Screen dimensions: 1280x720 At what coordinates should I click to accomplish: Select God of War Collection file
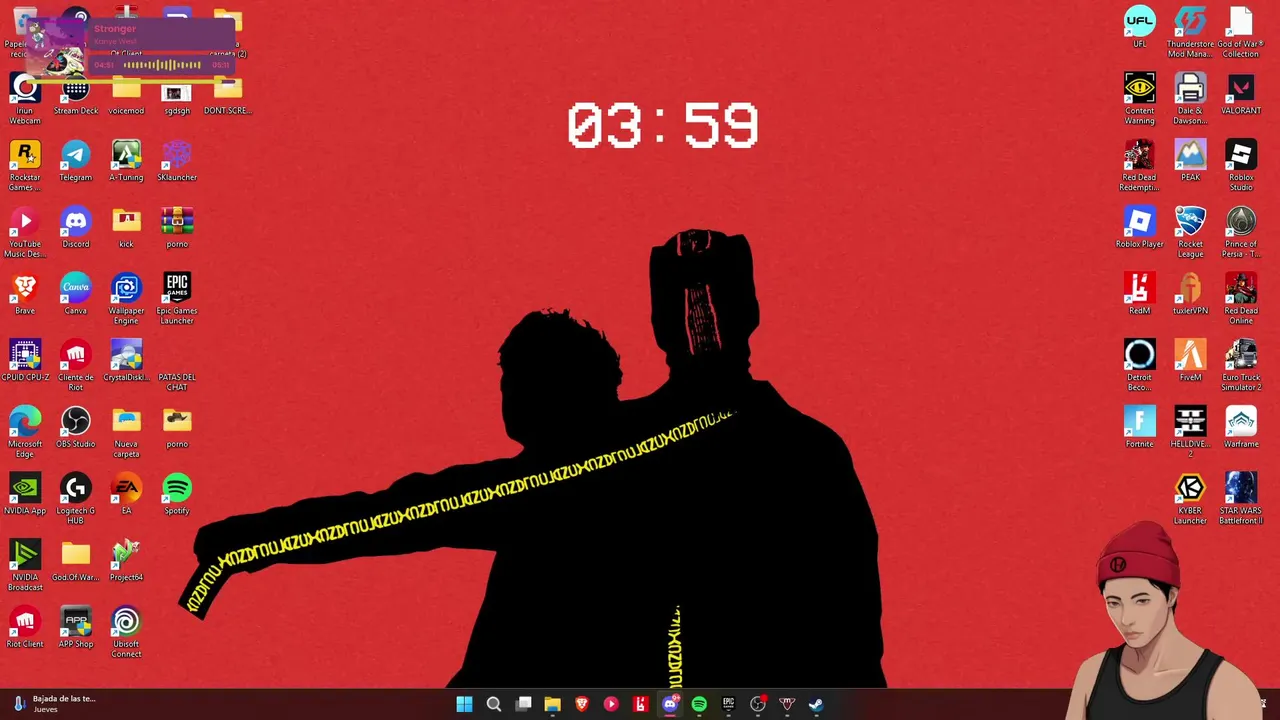tap(1241, 32)
